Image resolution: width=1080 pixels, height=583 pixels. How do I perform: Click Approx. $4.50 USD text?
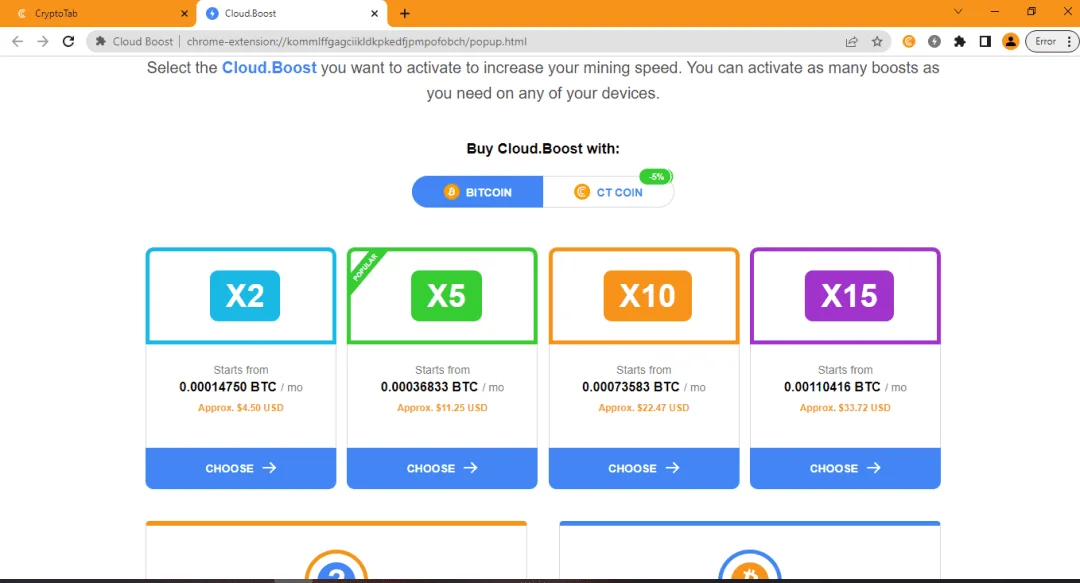(240, 407)
